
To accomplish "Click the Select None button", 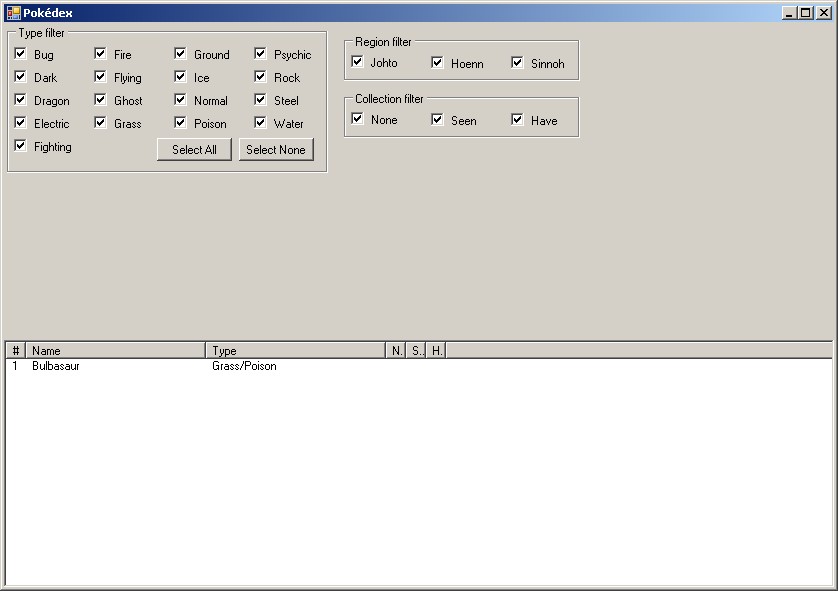I will (276, 150).
